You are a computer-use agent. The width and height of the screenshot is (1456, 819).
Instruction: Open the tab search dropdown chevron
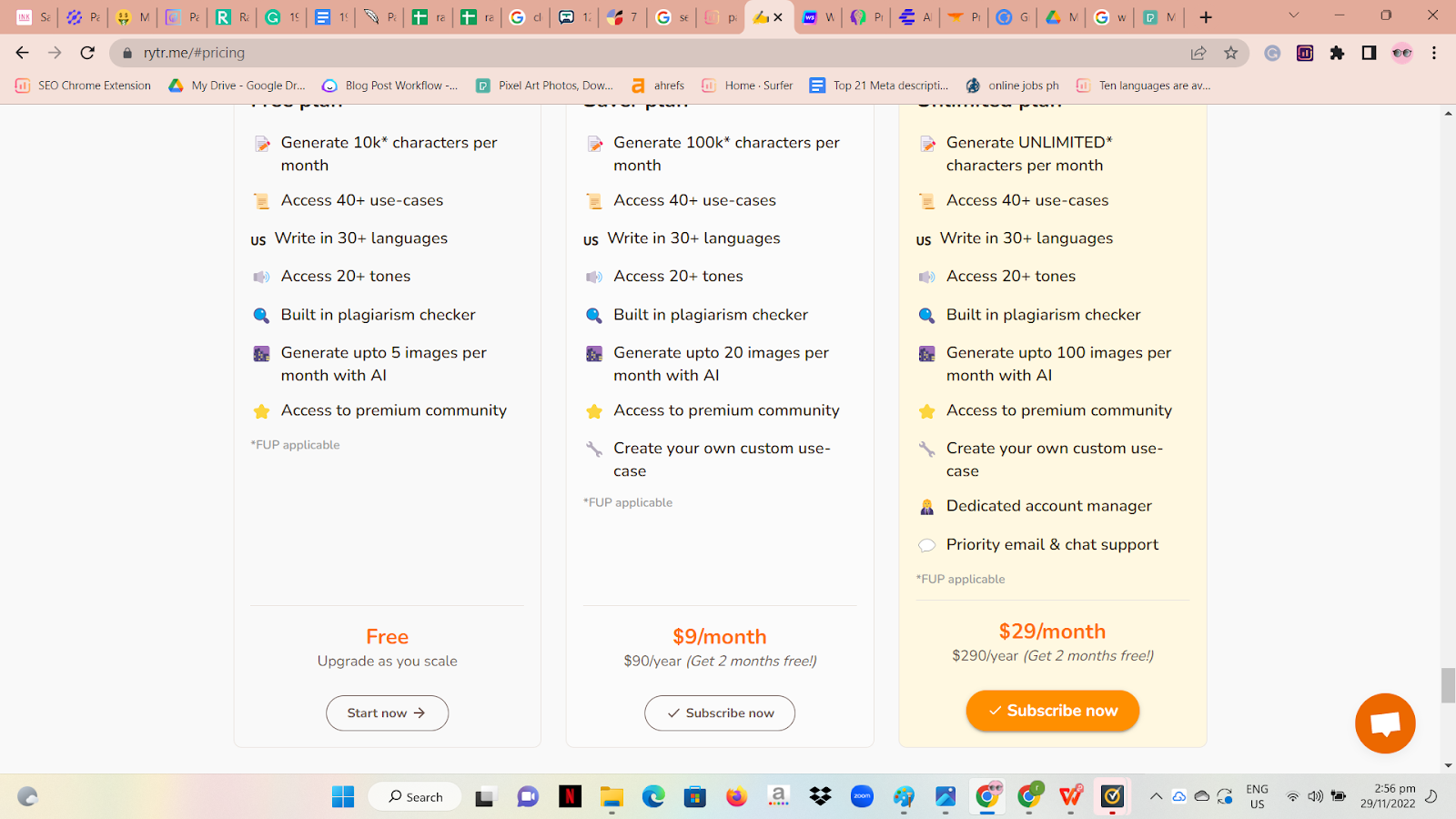[1293, 15]
